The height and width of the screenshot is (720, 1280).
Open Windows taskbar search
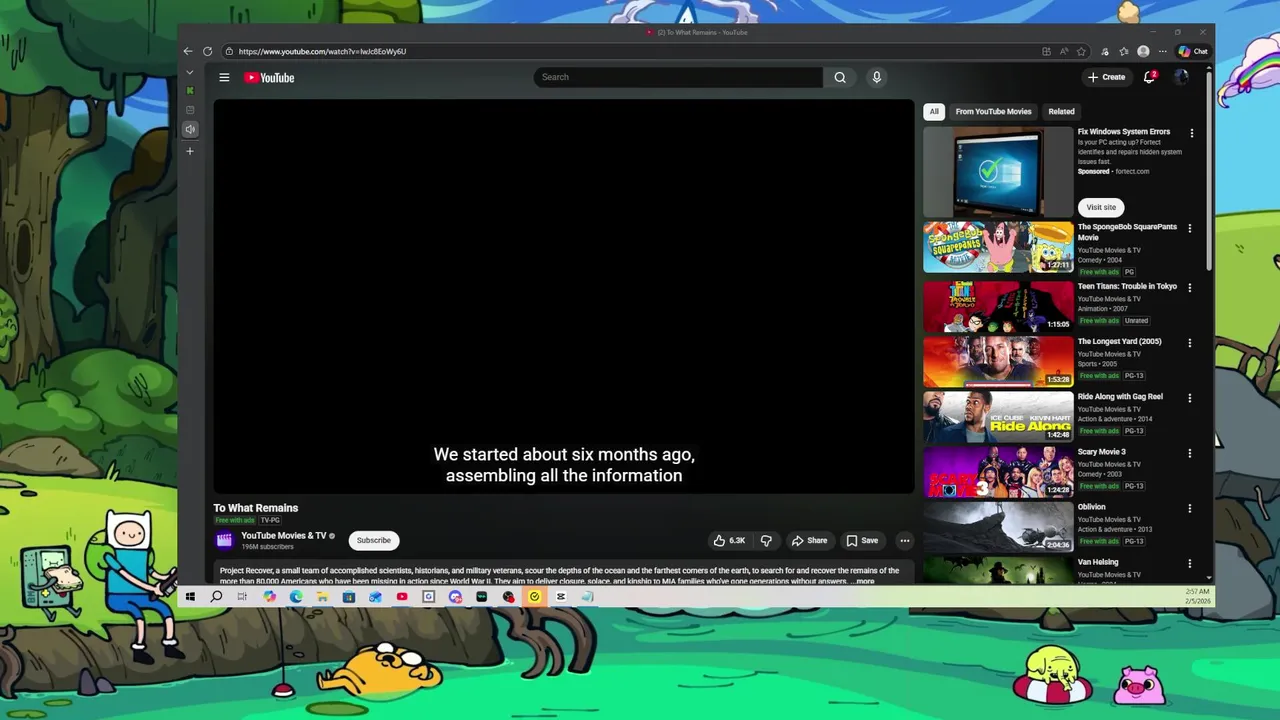pos(216,597)
